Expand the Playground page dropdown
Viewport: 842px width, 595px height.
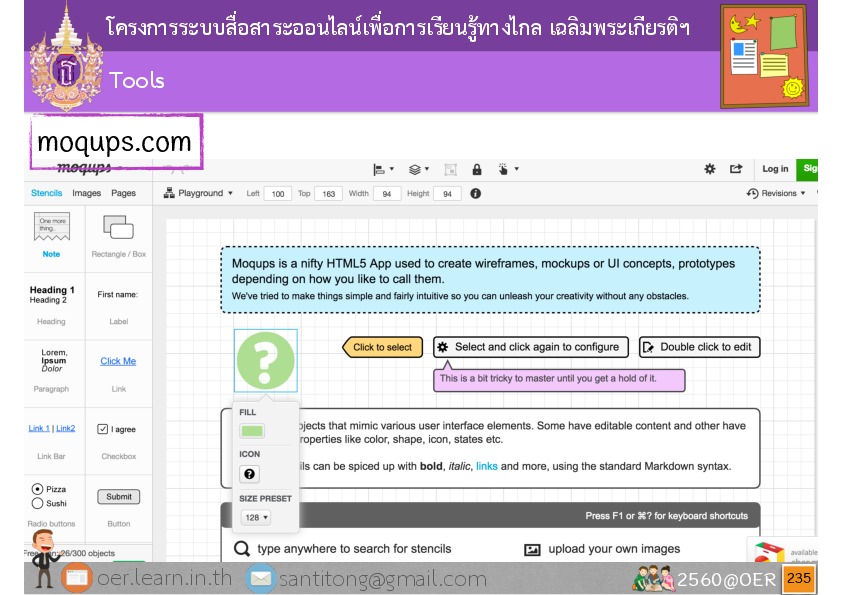pyautogui.click(x=198, y=193)
